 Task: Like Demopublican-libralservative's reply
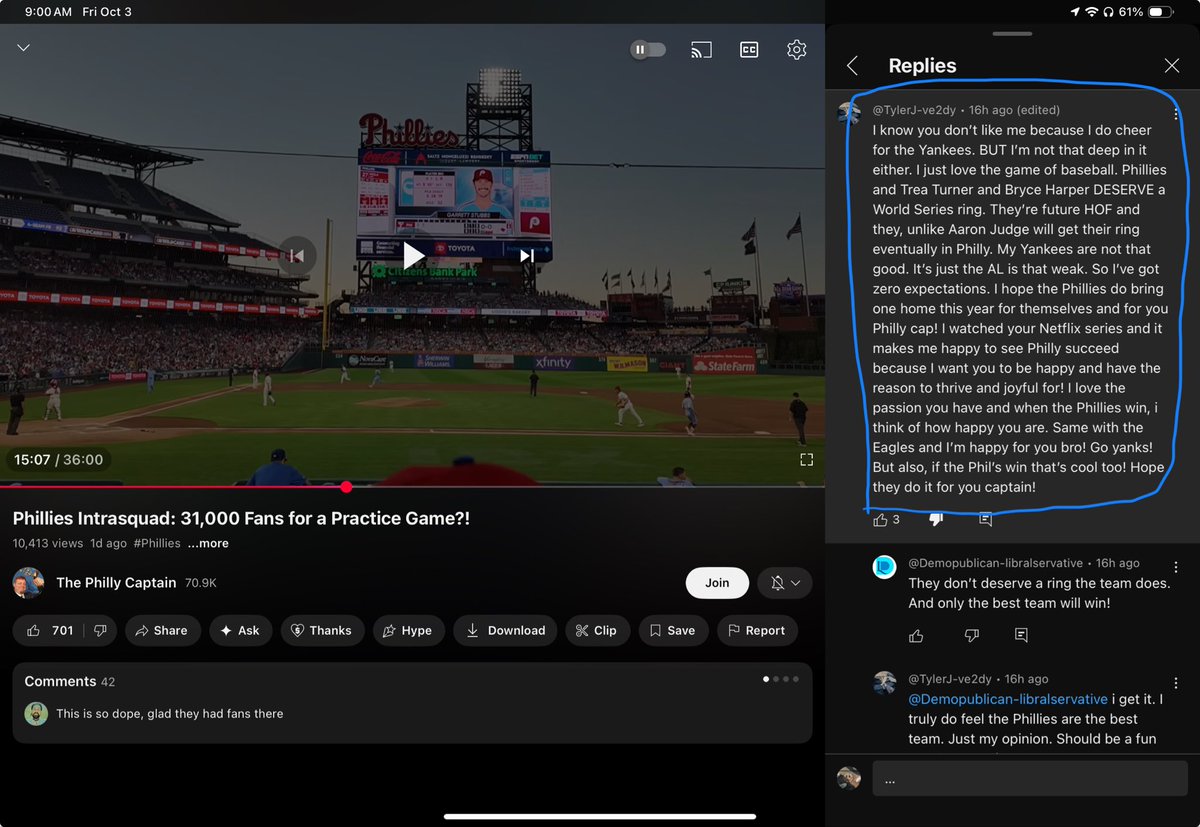[916, 635]
